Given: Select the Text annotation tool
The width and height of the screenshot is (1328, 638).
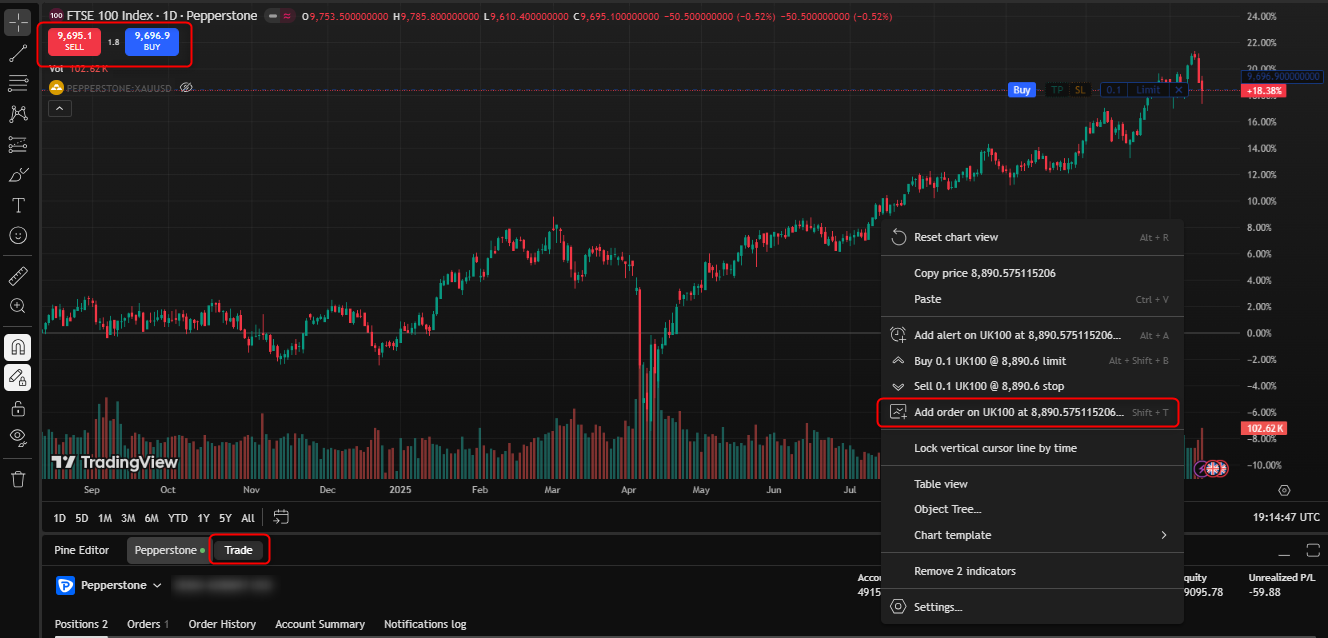Looking at the screenshot, I should [x=18, y=206].
